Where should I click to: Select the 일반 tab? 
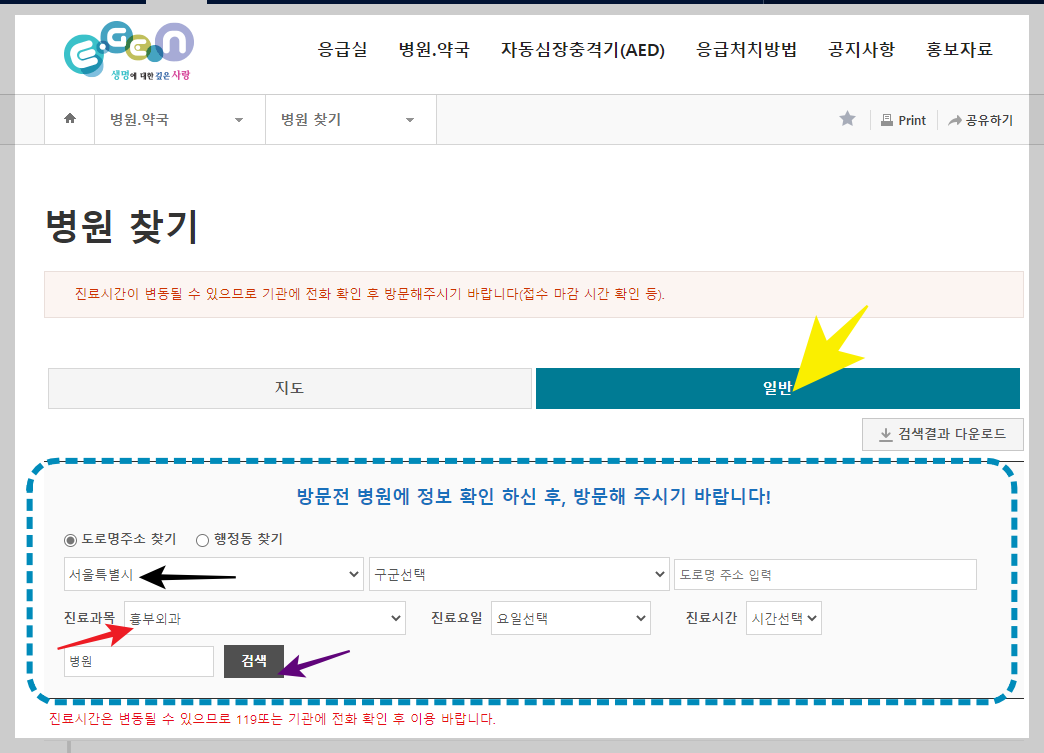pyautogui.click(x=777, y=388)
